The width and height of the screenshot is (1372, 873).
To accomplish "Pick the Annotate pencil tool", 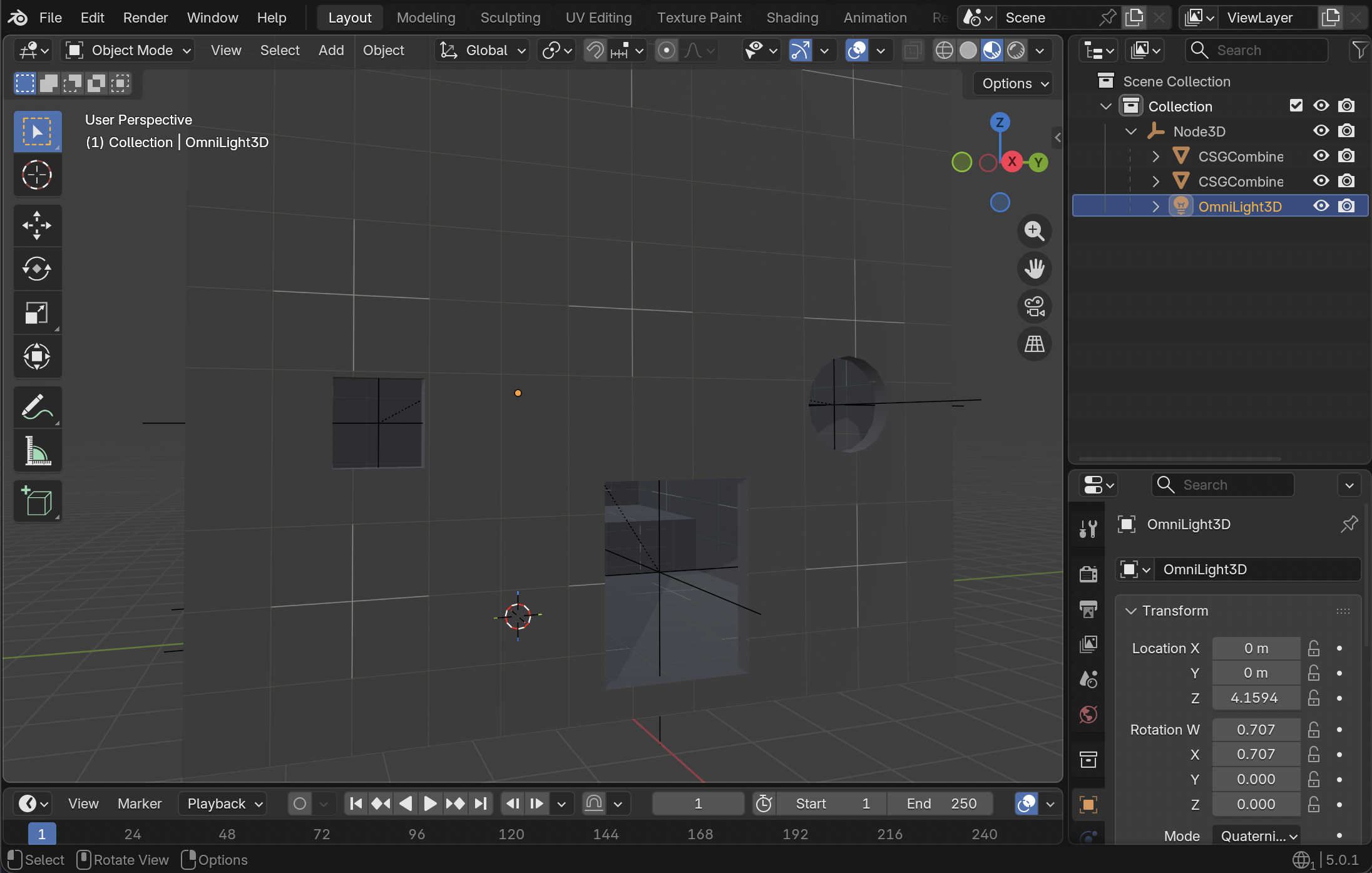I will pos(37,407).
